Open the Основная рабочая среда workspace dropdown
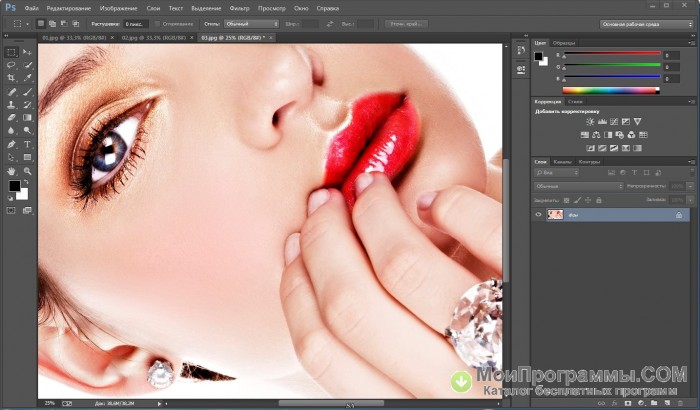This screenshot has width=700, height=410. pyautogui.click(x=644, y=22)
